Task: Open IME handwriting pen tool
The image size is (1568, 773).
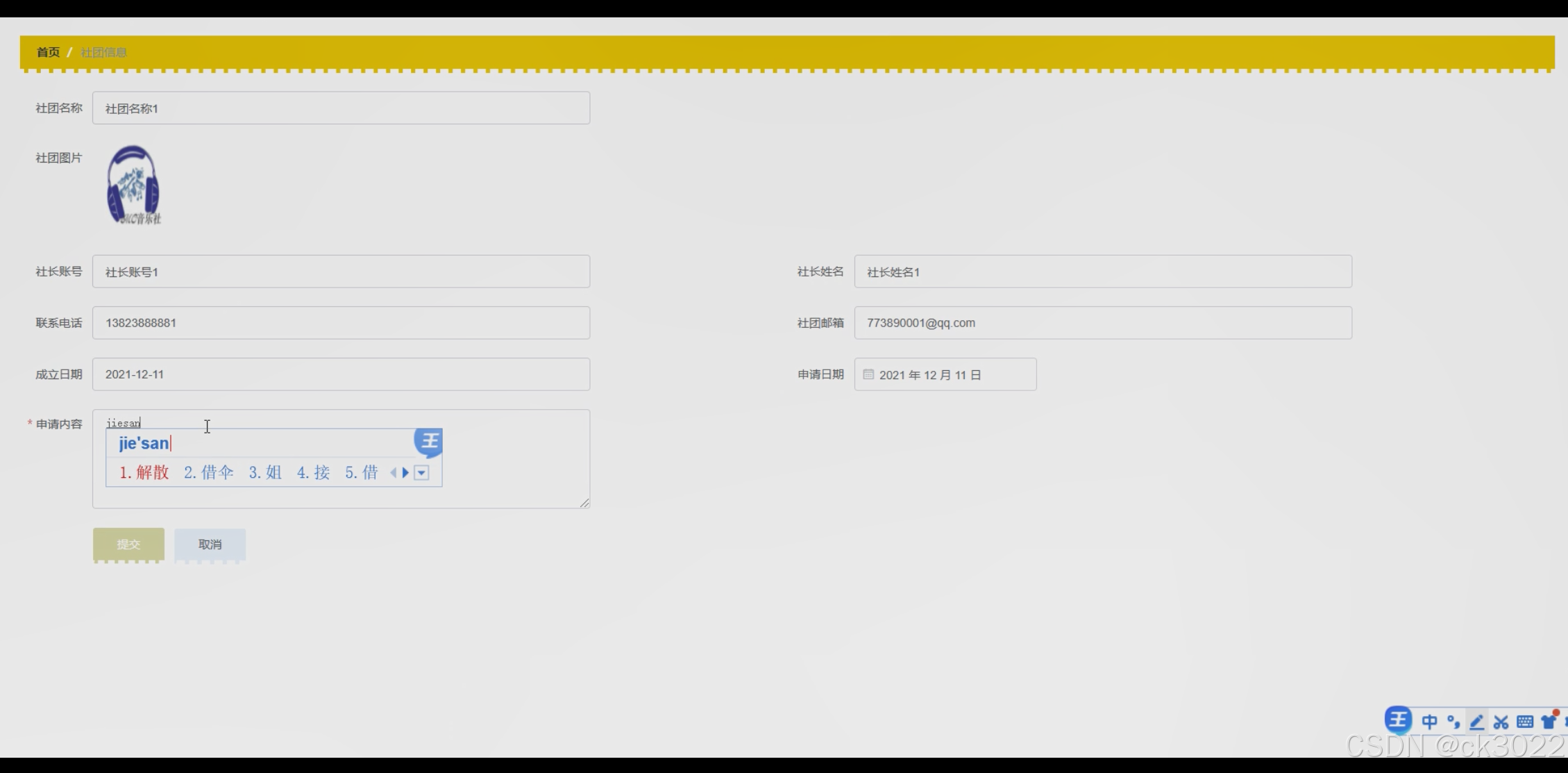Action: [x=1477, y=722]
